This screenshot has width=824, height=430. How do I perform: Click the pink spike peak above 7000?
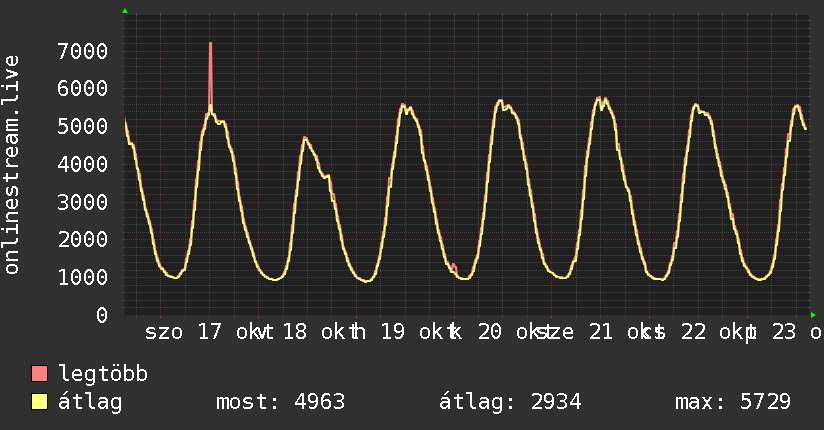click(211, 44)
